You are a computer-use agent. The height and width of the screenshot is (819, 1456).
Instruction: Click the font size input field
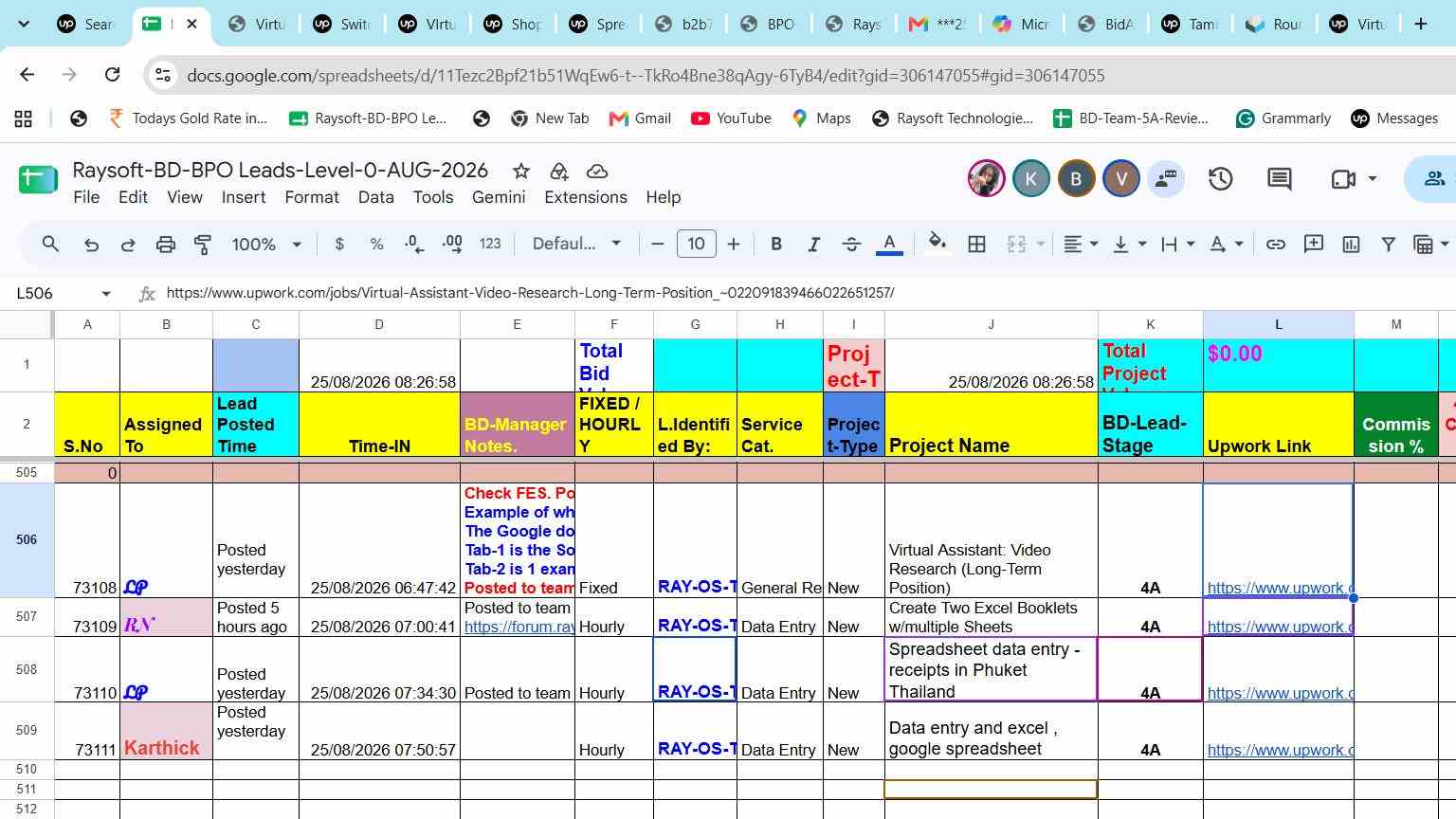pyautogui.click(x=696, y=245)
